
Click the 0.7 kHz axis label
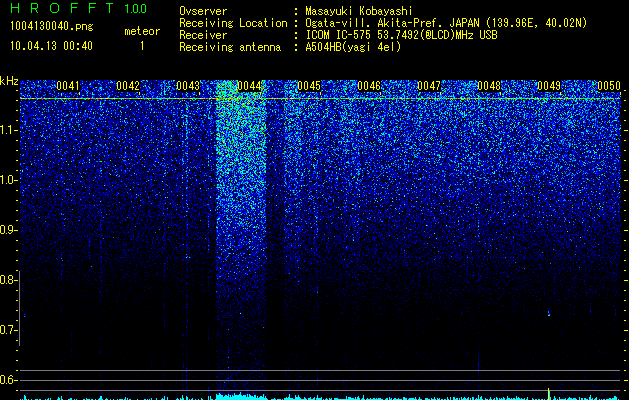pos(8,330)
